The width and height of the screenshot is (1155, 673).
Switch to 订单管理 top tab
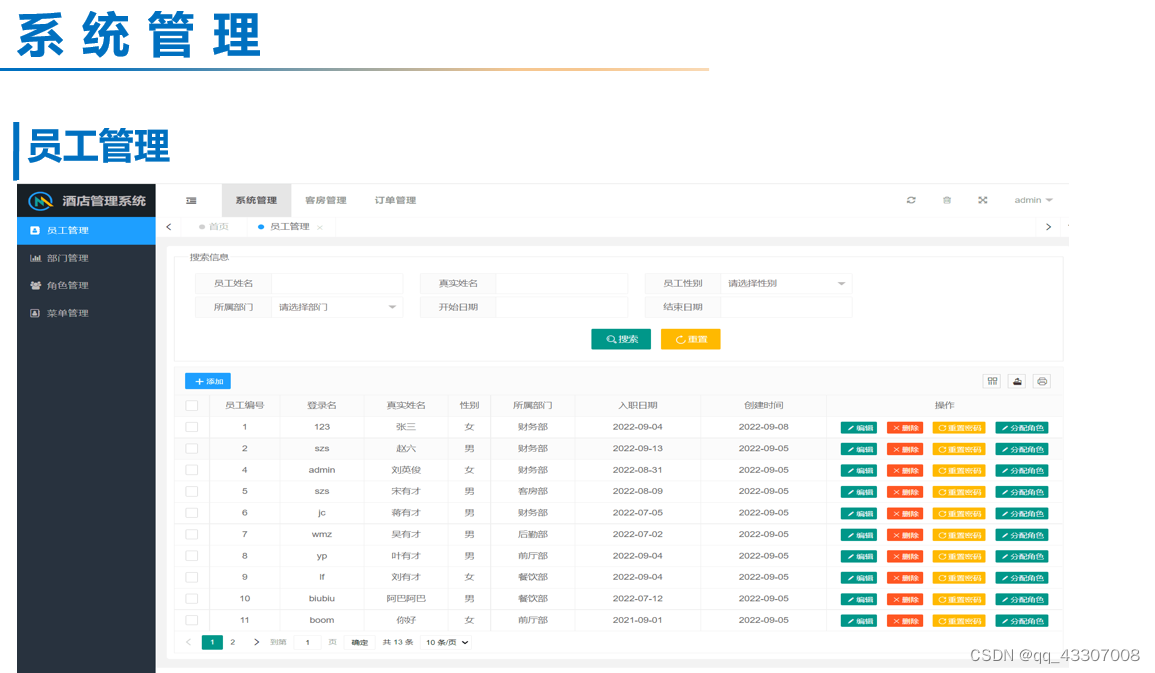click(x=396, y=200)
